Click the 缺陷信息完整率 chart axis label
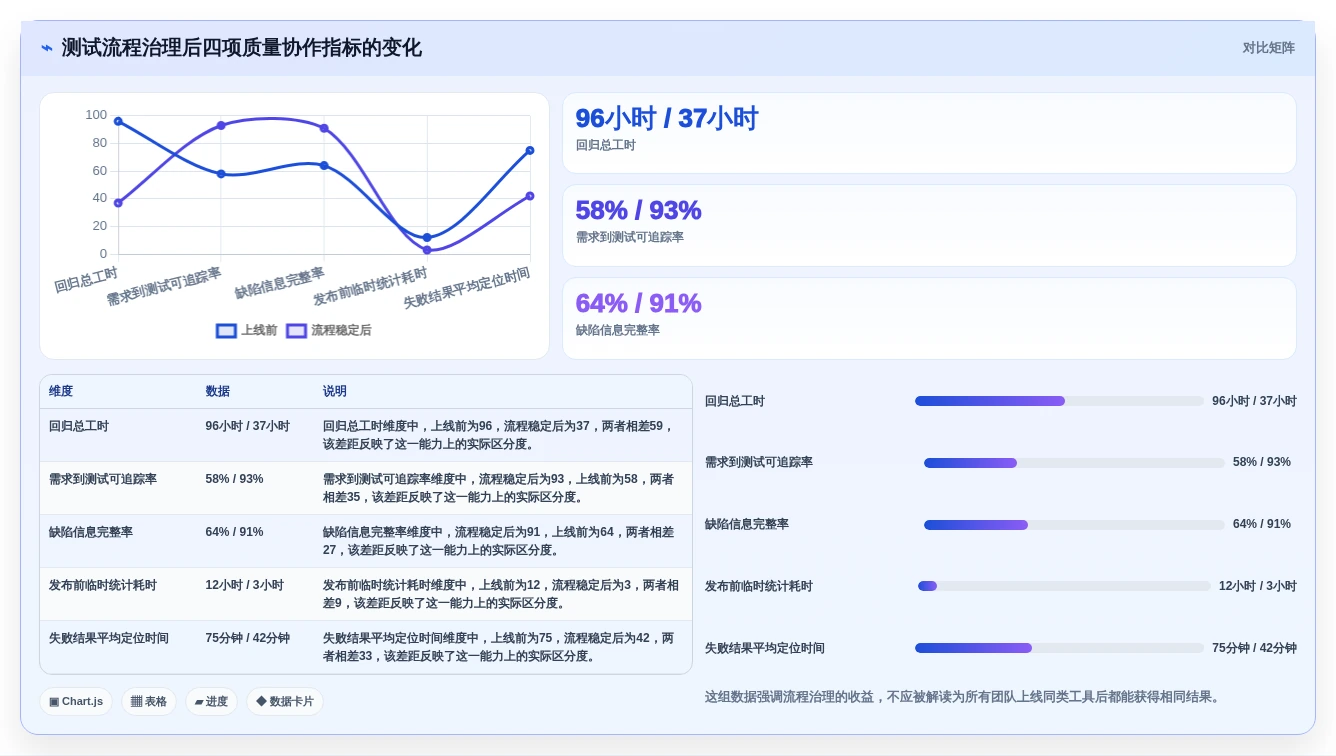The height and width of the screenshot is (756, 1336). pyautogui.click(x=280, y=282)
